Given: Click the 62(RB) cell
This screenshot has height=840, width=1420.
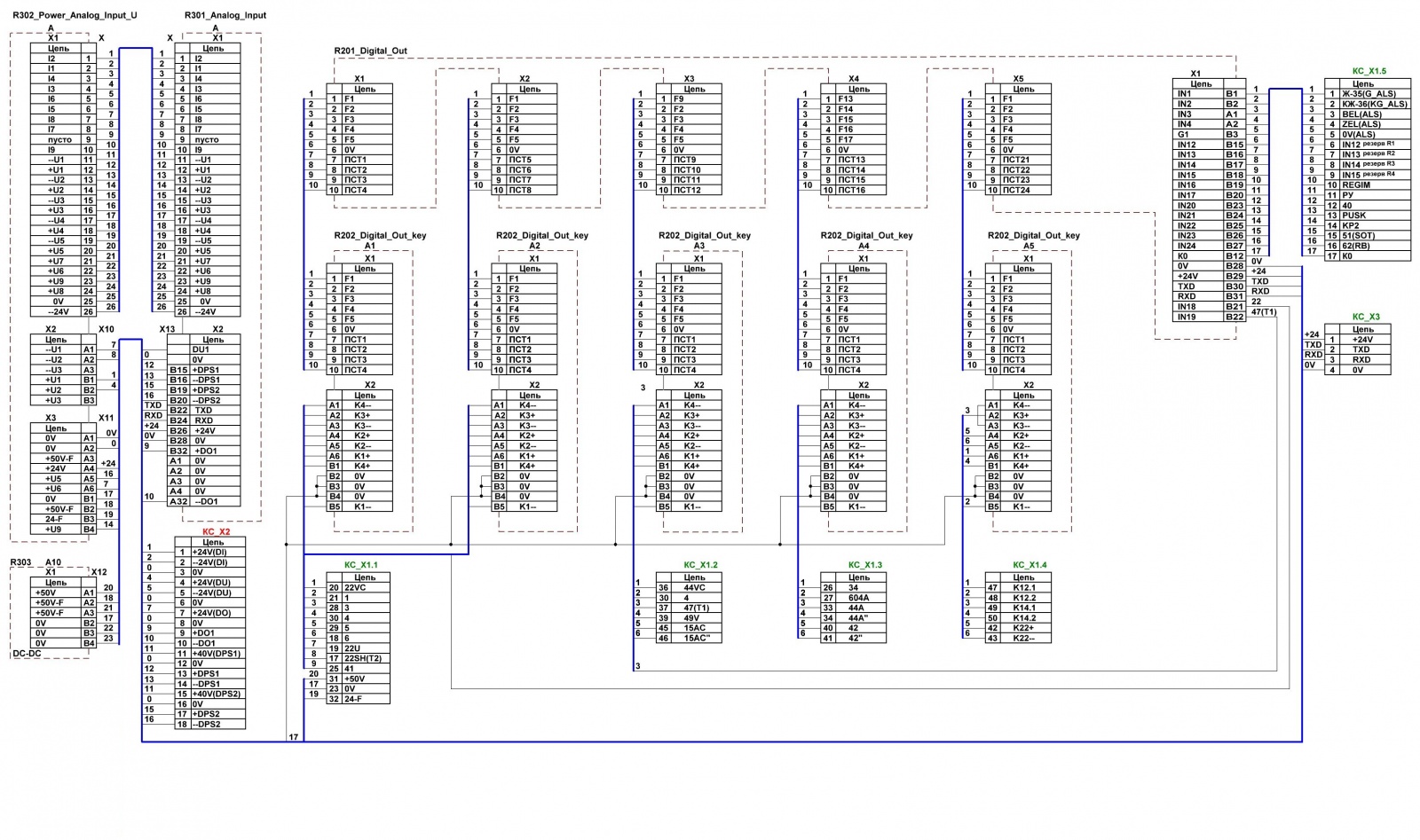Looking at the screenshot, I should pos(1374,247).
